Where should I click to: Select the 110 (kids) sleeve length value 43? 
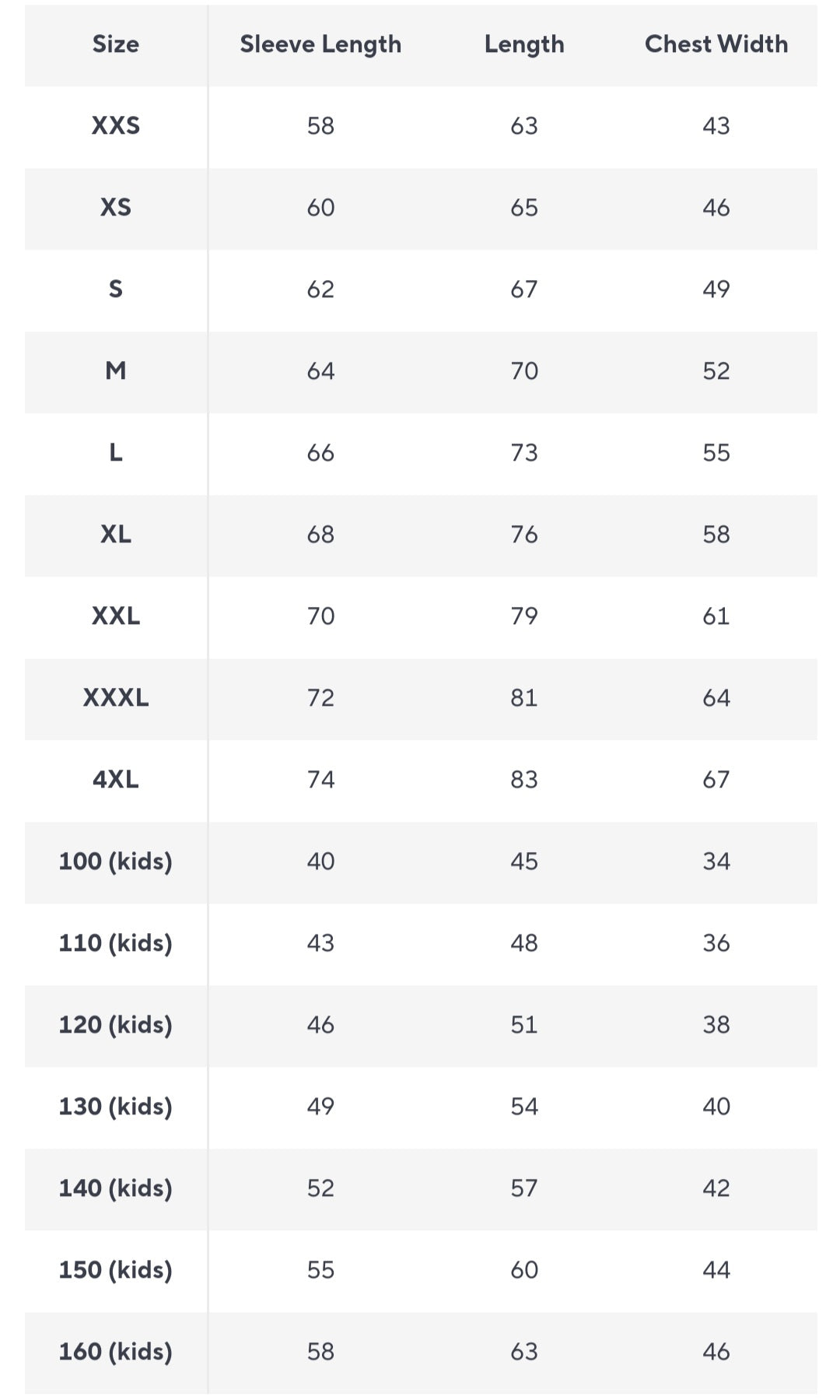pyautogui.click(x=320, y=943)
